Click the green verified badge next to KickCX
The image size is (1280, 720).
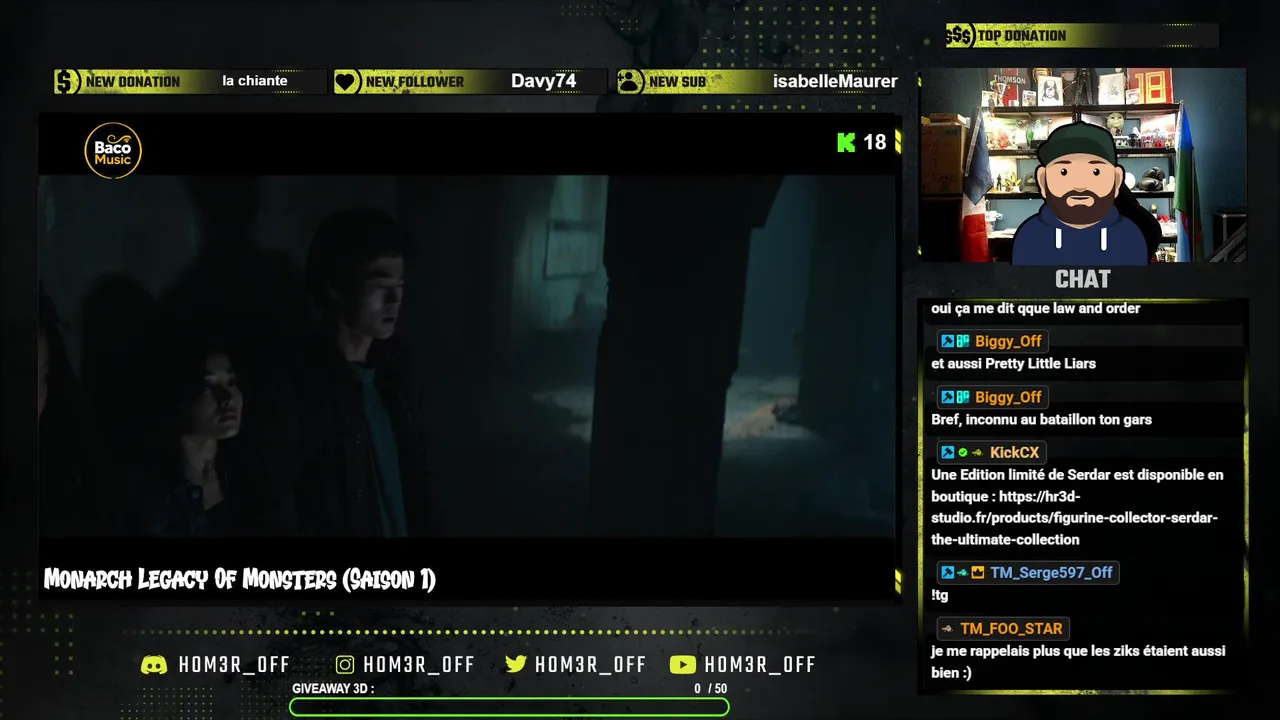tap(963, 453)
